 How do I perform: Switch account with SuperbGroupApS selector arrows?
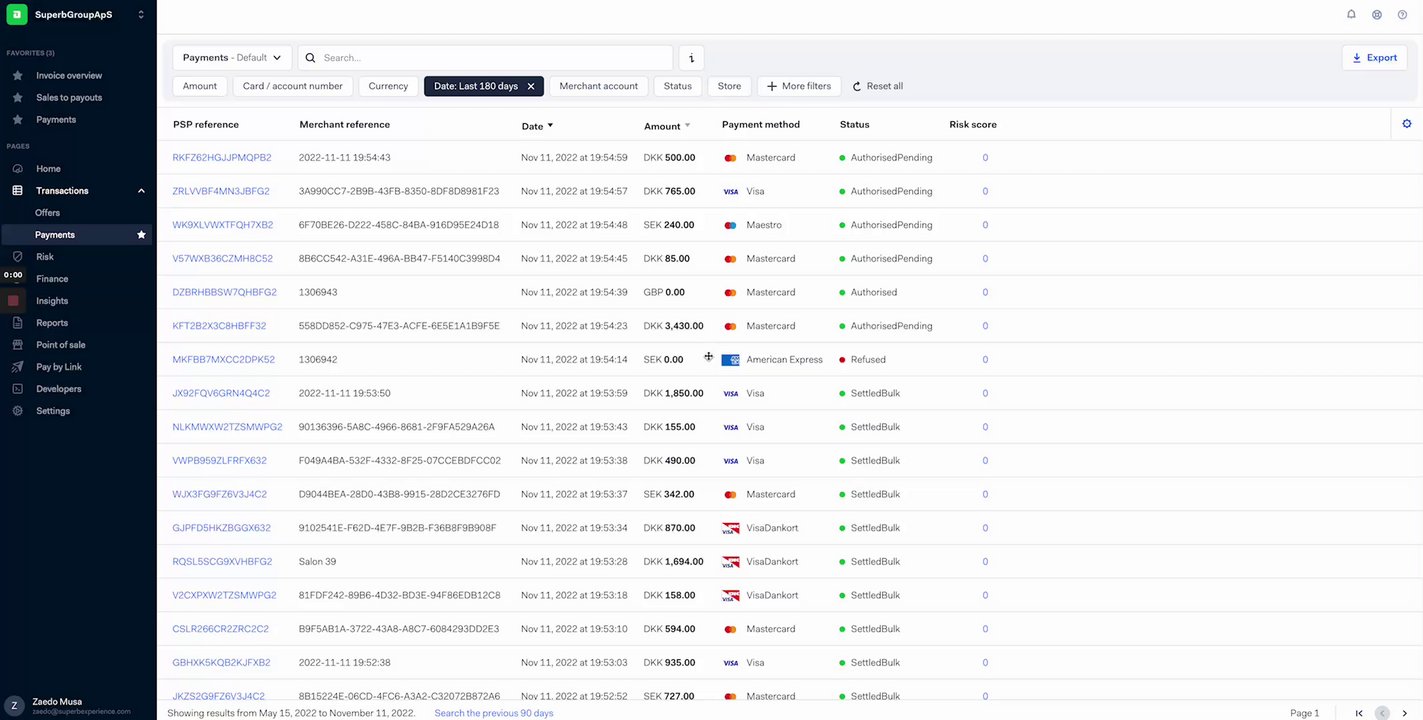pos(141,15)
